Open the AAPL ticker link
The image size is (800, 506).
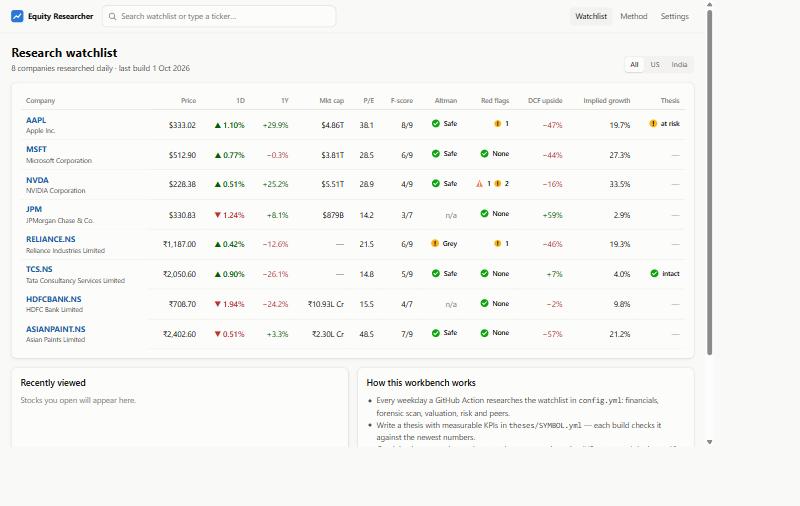pos(36,120)
